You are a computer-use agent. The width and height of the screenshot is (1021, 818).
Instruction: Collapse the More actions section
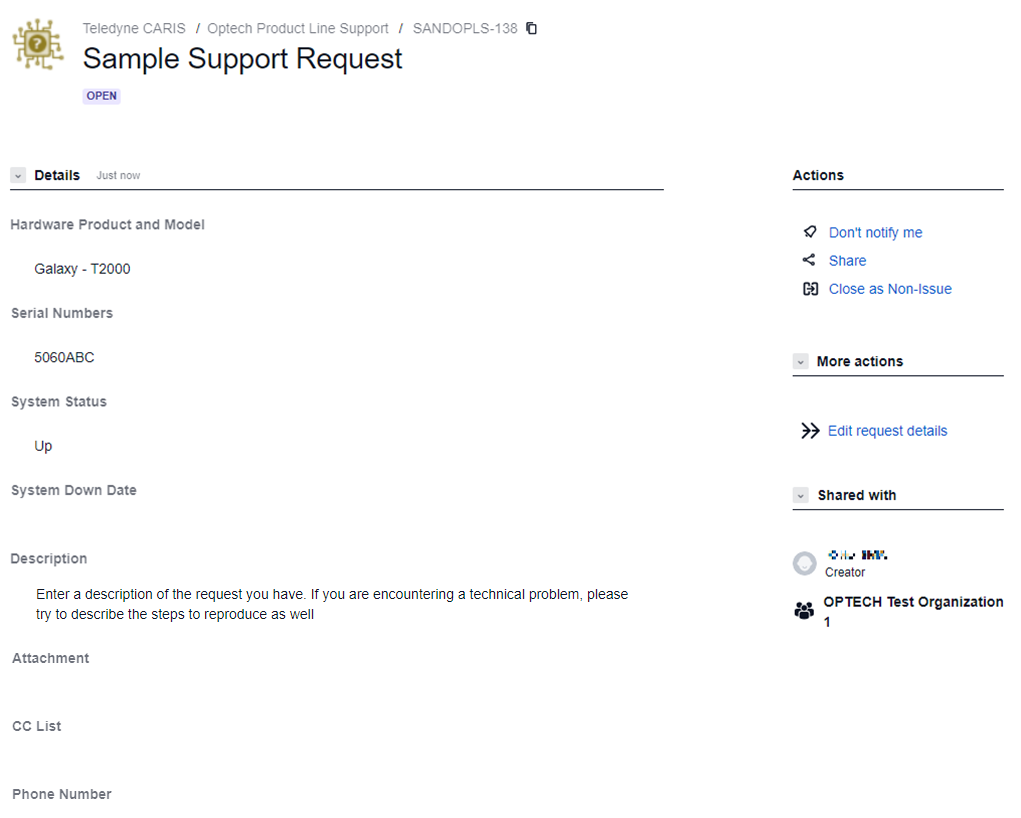[x=800, y=361]
